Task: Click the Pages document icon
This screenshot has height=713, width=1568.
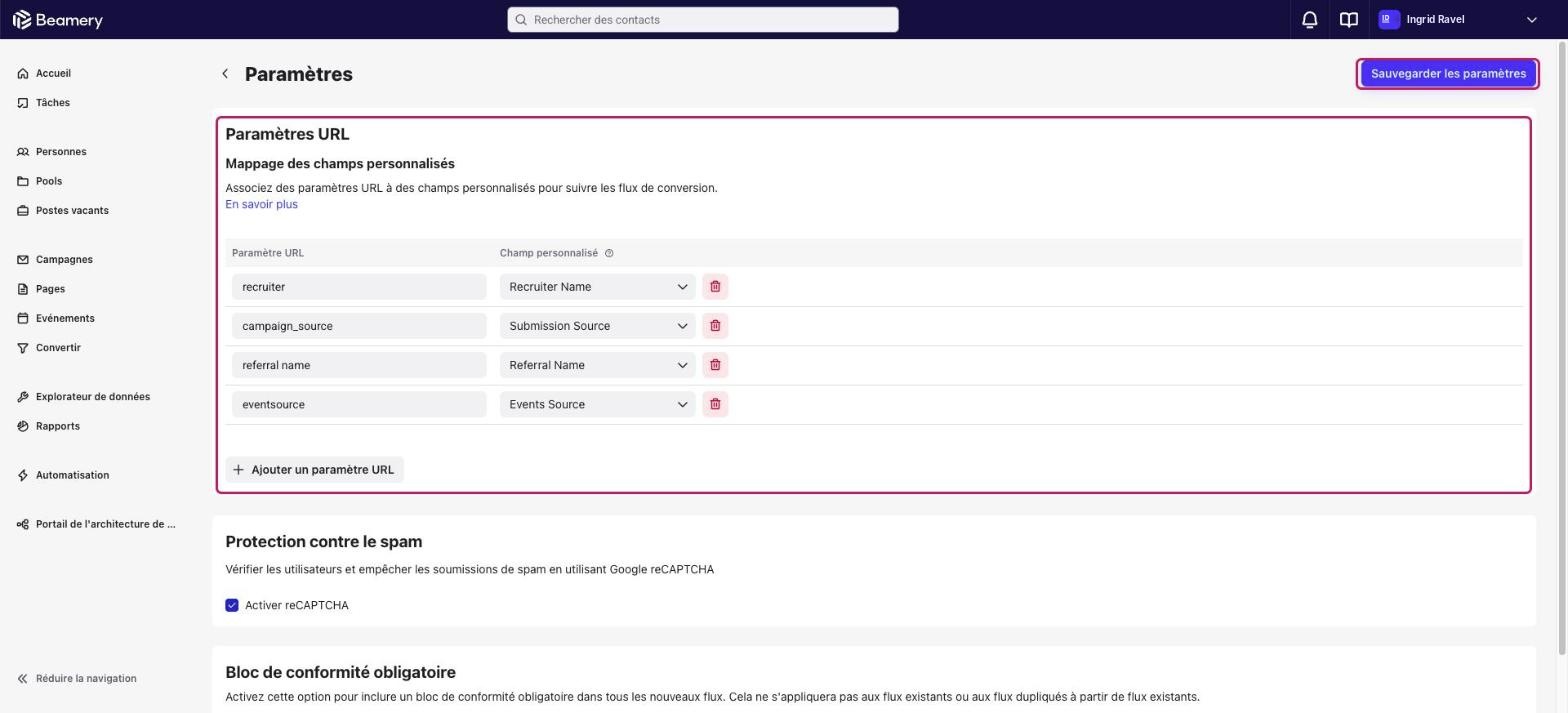Action: (x=23, y=289)
